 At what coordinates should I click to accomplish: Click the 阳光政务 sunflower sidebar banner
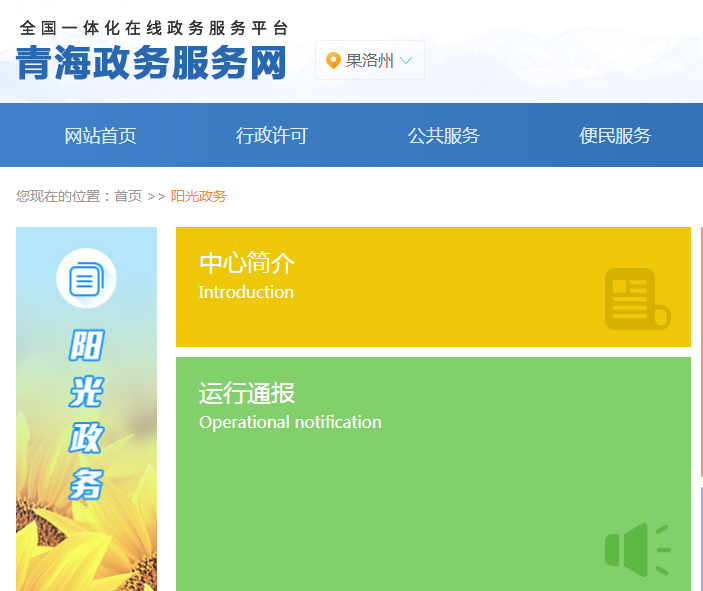(x=87, y=409)
